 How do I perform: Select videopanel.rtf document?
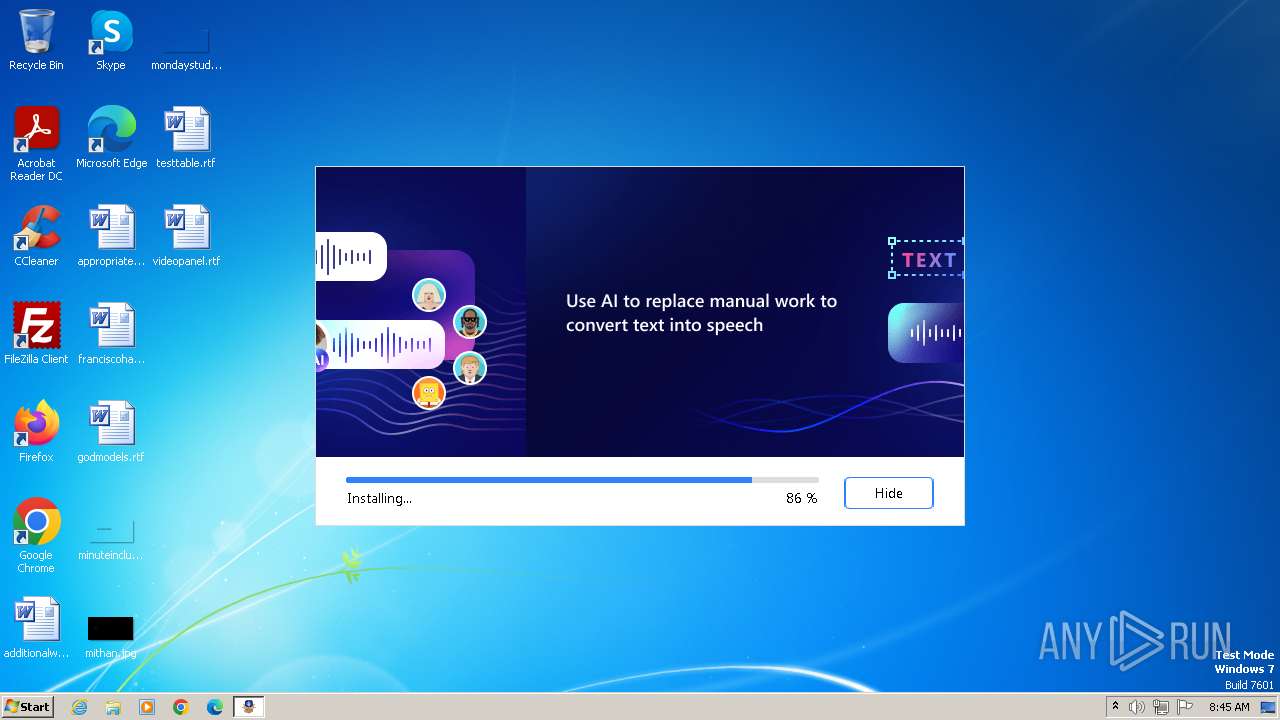pos(186,236)
